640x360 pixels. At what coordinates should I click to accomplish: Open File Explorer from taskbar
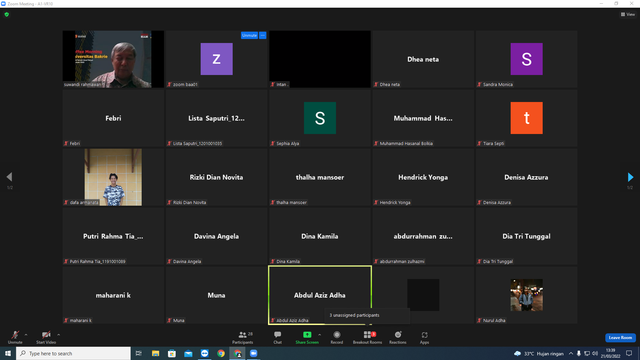point(156,353)
